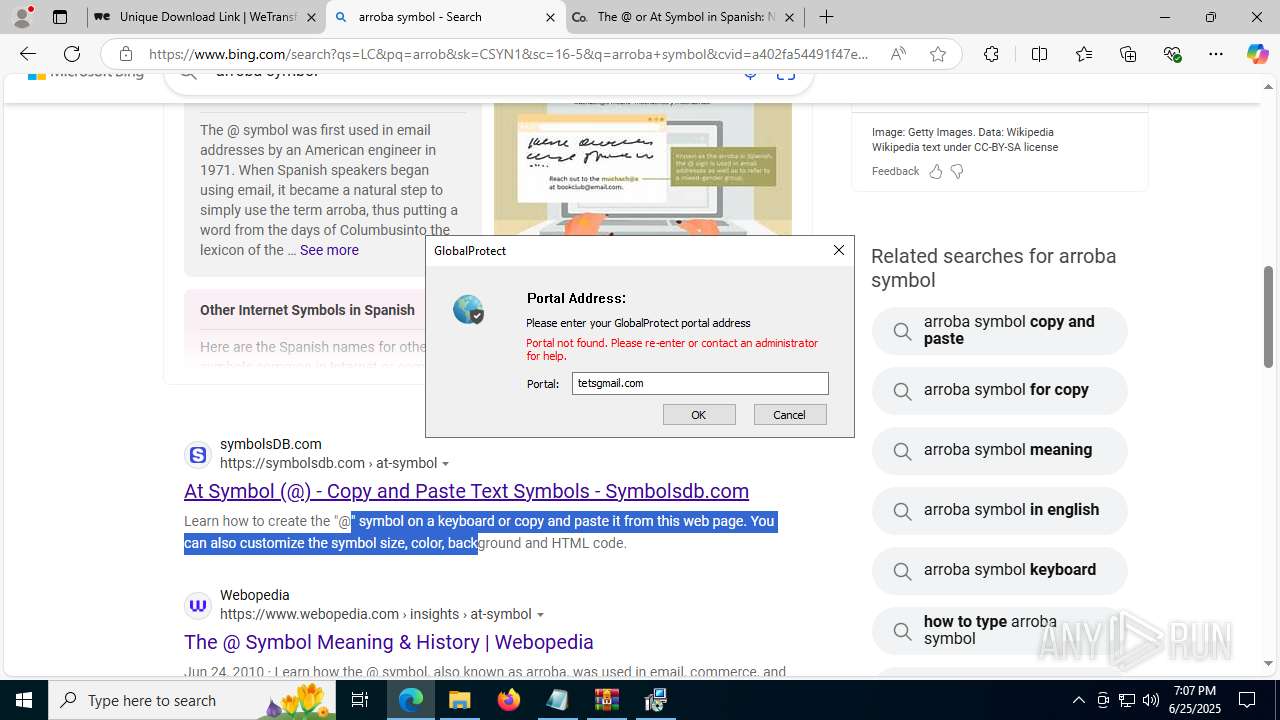Screen dimensions: 1280x720
Task: Refresh the page with the reload icon
Action: point(72,54)
